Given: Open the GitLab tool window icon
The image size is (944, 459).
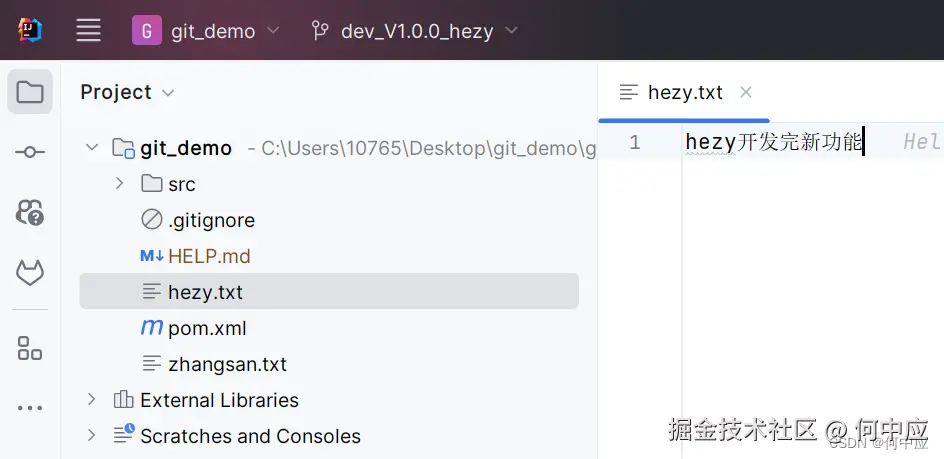Looking at the screenshot, I should (x=30, y=272).
